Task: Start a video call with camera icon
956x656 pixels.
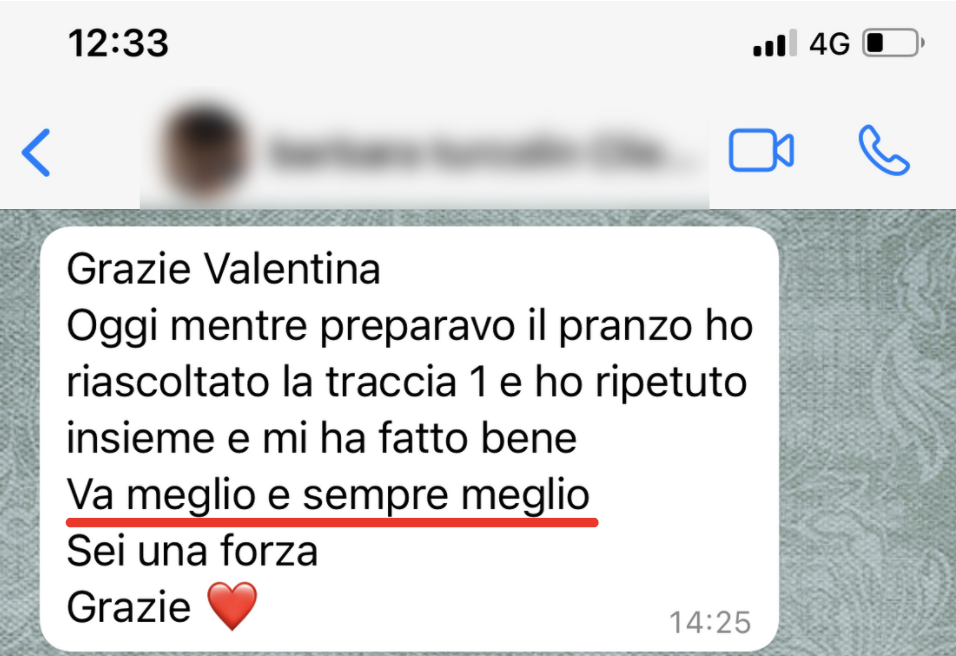Action: click(x=761, y=151)
